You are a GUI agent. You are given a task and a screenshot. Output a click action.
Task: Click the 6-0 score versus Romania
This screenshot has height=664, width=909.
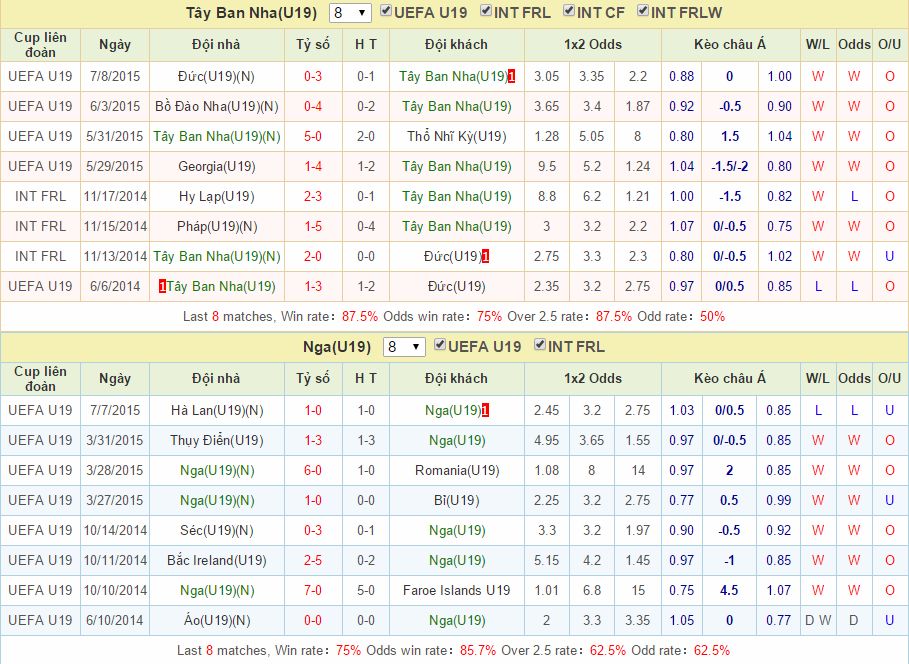click(x=313, y=470)
